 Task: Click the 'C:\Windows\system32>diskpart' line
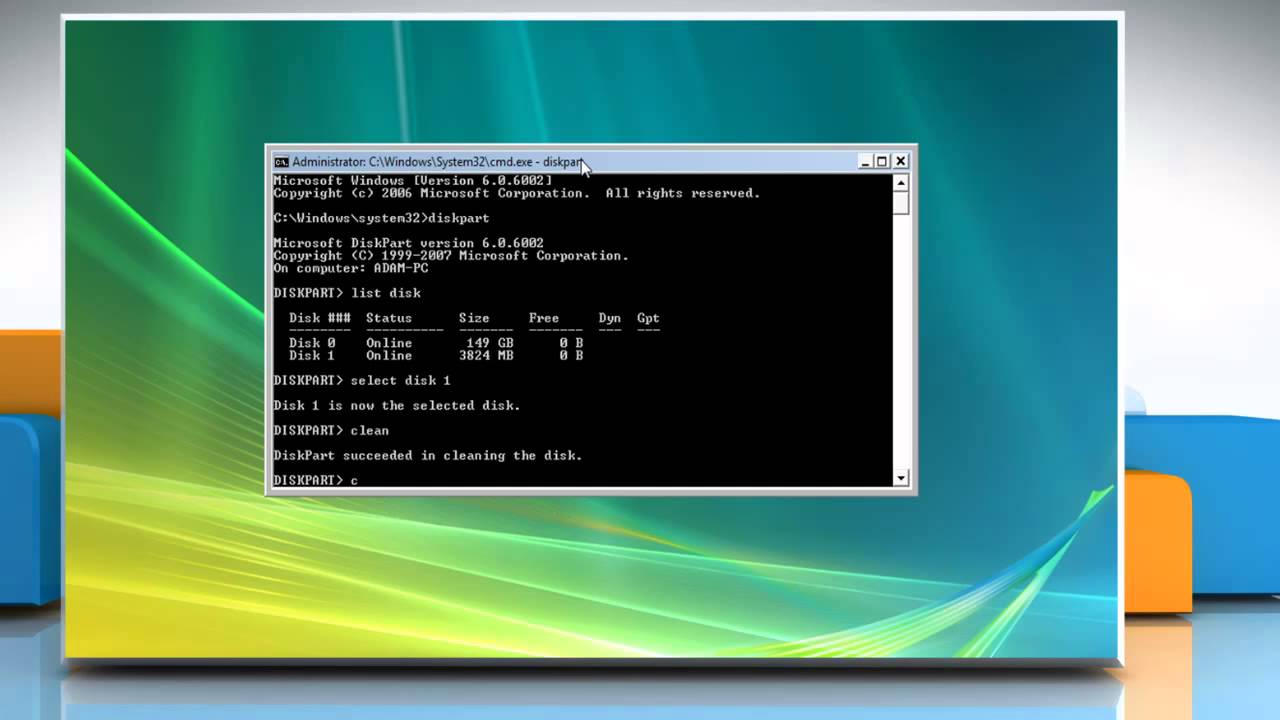(381, 218)
